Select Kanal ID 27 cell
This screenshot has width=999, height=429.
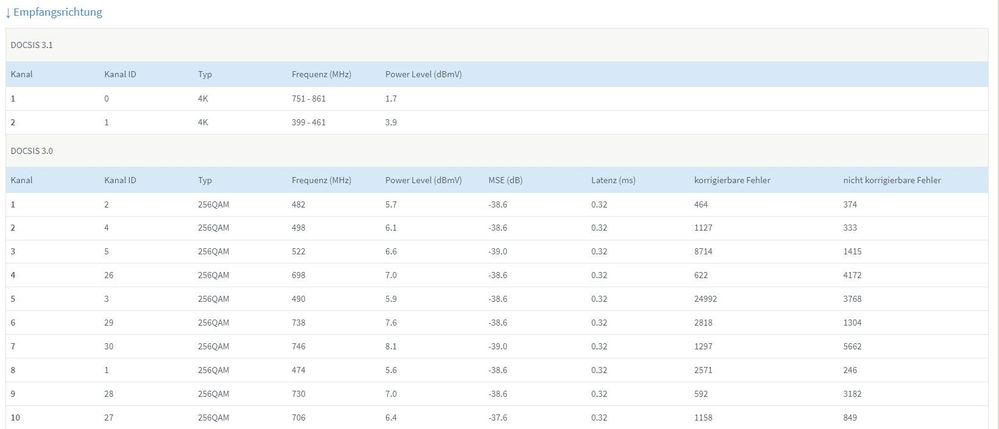pyautogui.click(x=109, y=418)
